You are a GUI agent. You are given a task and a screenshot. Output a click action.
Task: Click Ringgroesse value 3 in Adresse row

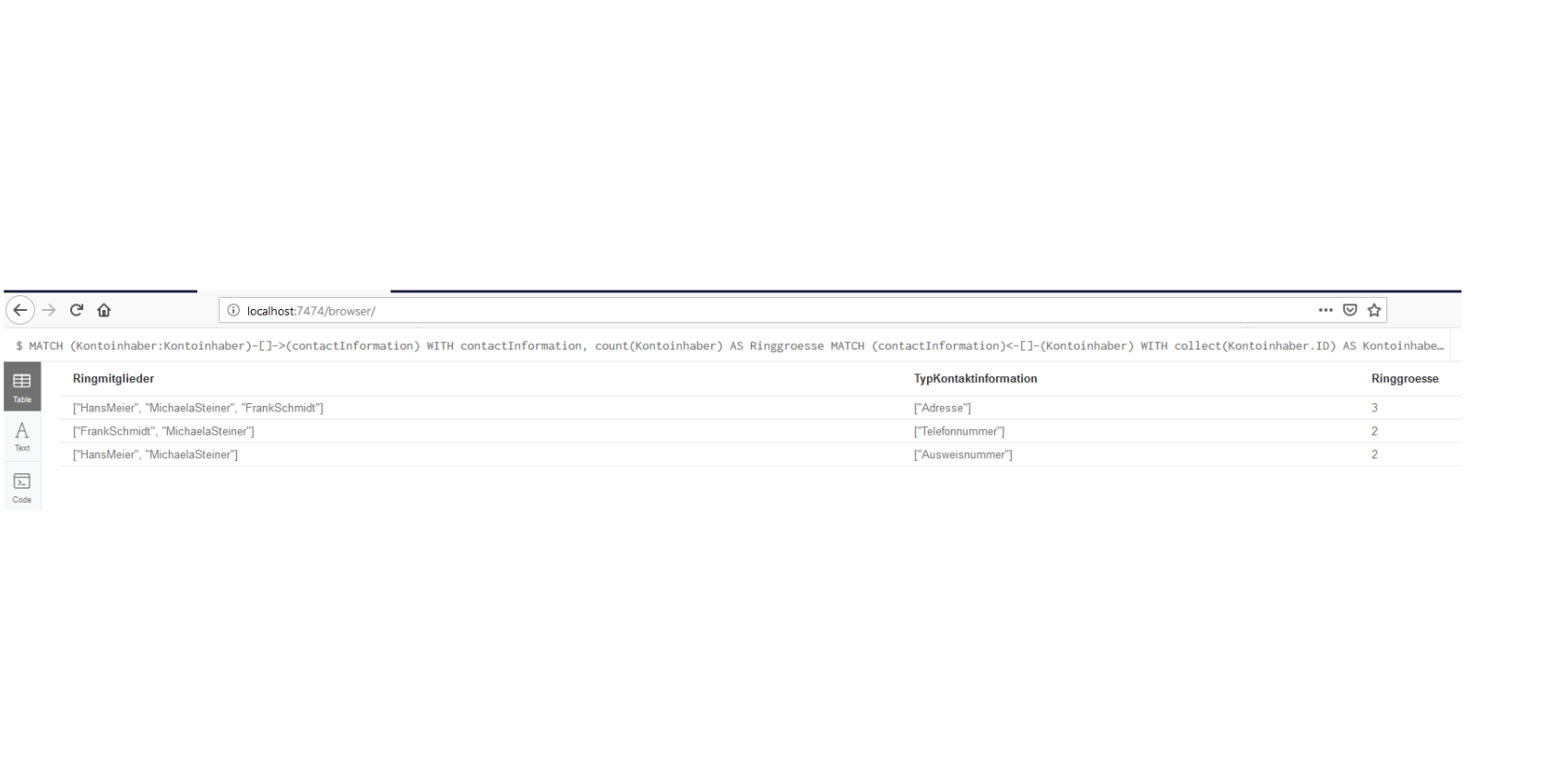(x=1374, y=408)
